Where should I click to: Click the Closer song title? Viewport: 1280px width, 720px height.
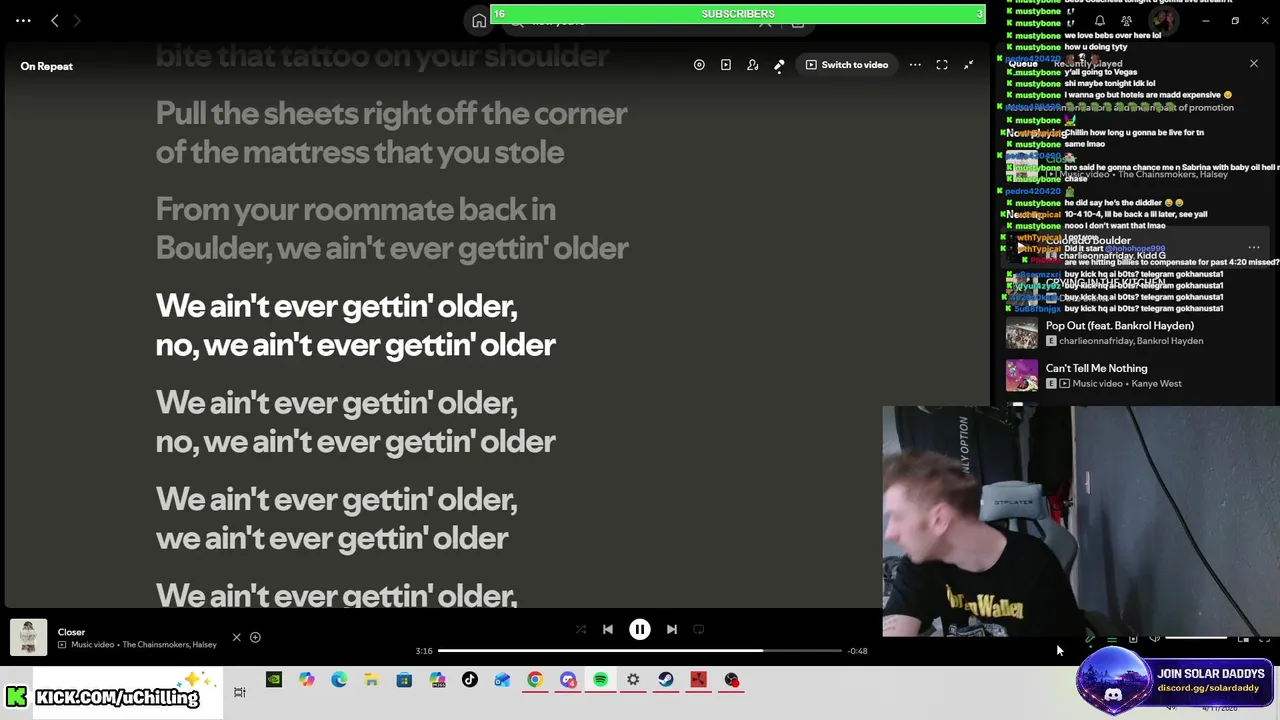[71, 632]
